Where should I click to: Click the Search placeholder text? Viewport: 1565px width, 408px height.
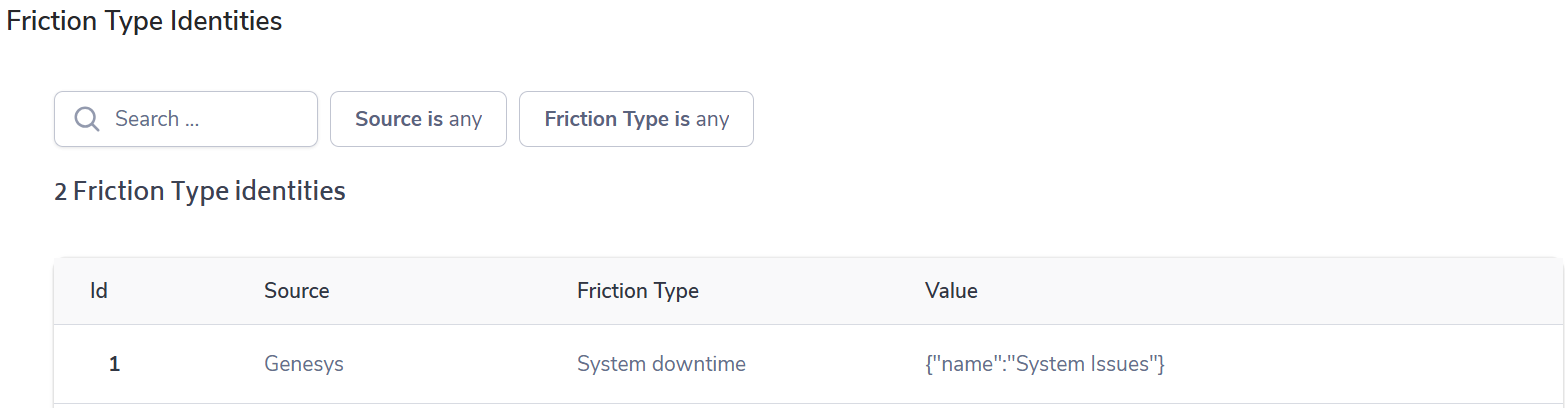pos(157,119)
